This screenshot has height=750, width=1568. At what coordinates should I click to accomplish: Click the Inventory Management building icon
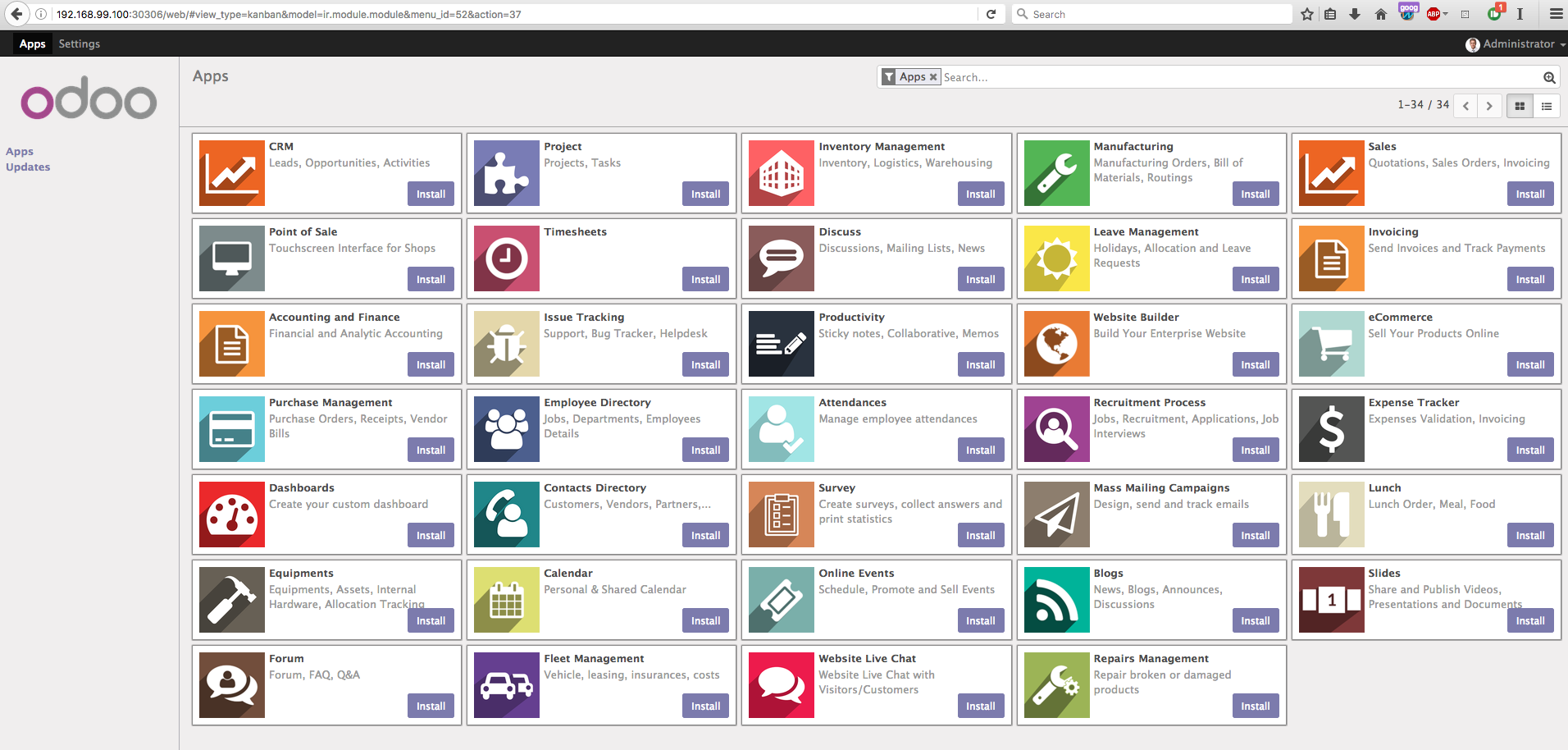782,173
